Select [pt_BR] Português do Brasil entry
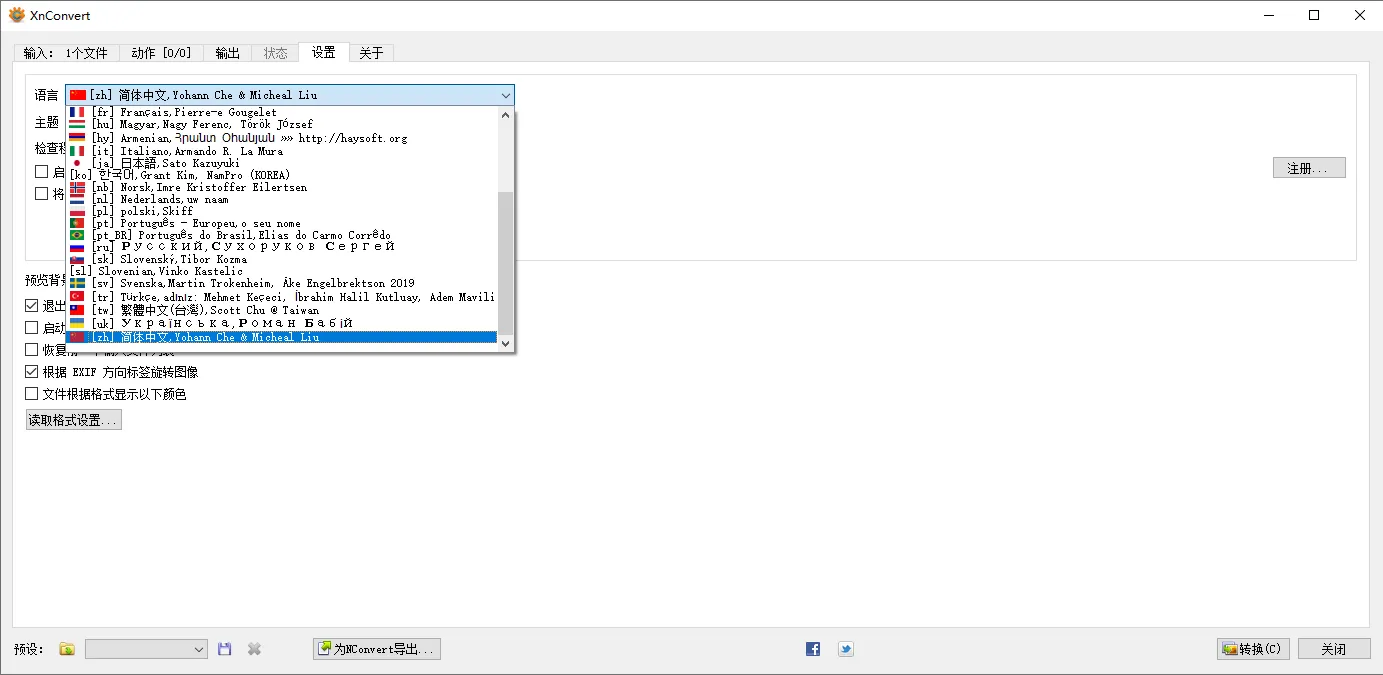The height and width of the screenshot is (675, 1383). (x=282, y=235)
